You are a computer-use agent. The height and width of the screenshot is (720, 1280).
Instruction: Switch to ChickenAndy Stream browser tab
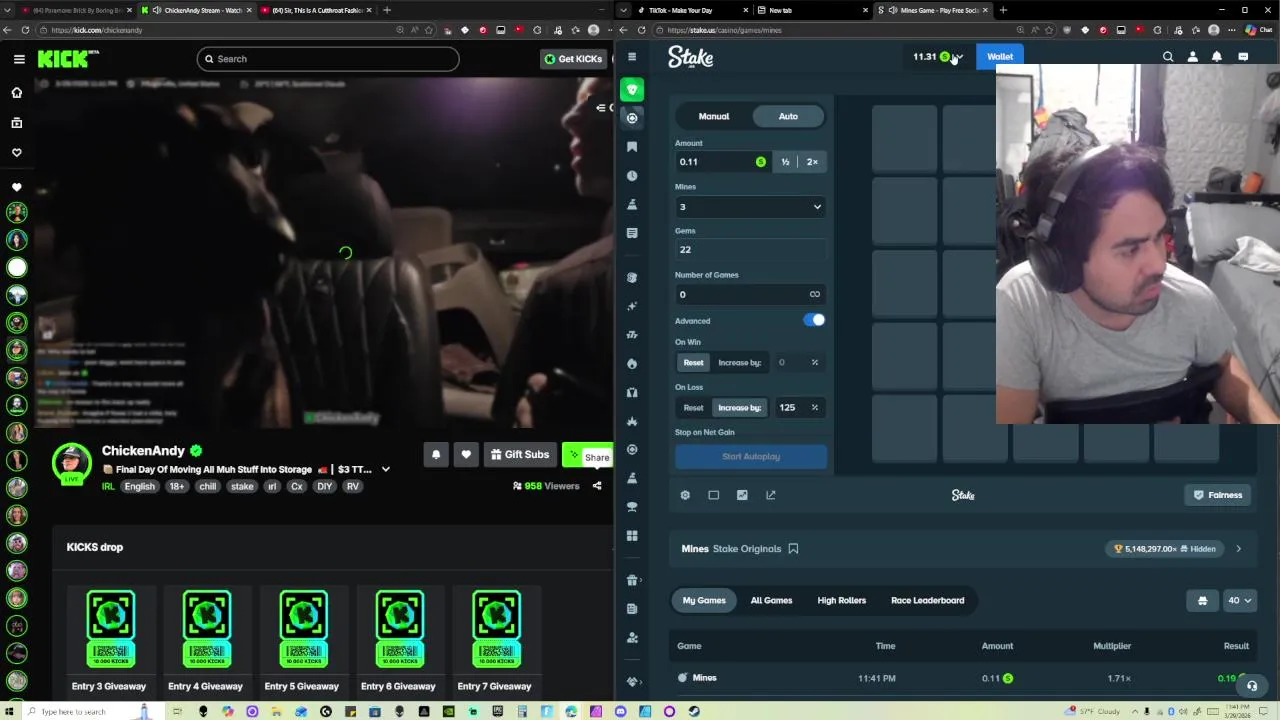tap(196, 10)
